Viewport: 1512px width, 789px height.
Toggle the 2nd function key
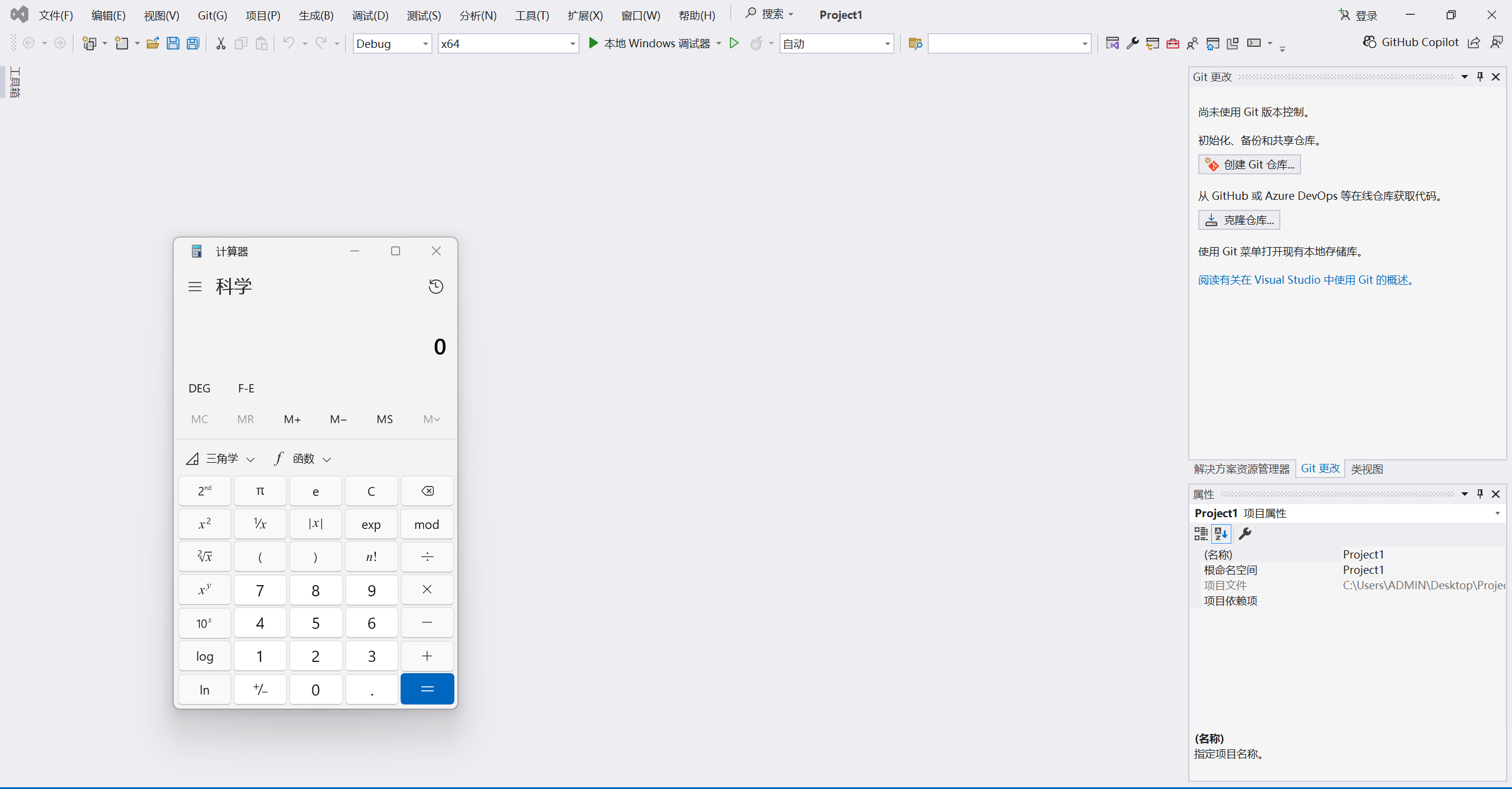tap(204, 491)
